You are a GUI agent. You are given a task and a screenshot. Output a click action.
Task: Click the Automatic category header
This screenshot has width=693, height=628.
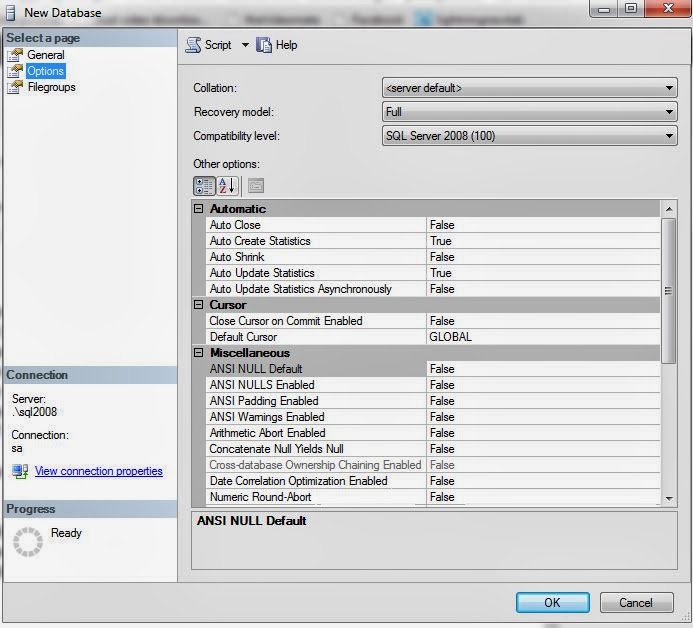[426, 209]
